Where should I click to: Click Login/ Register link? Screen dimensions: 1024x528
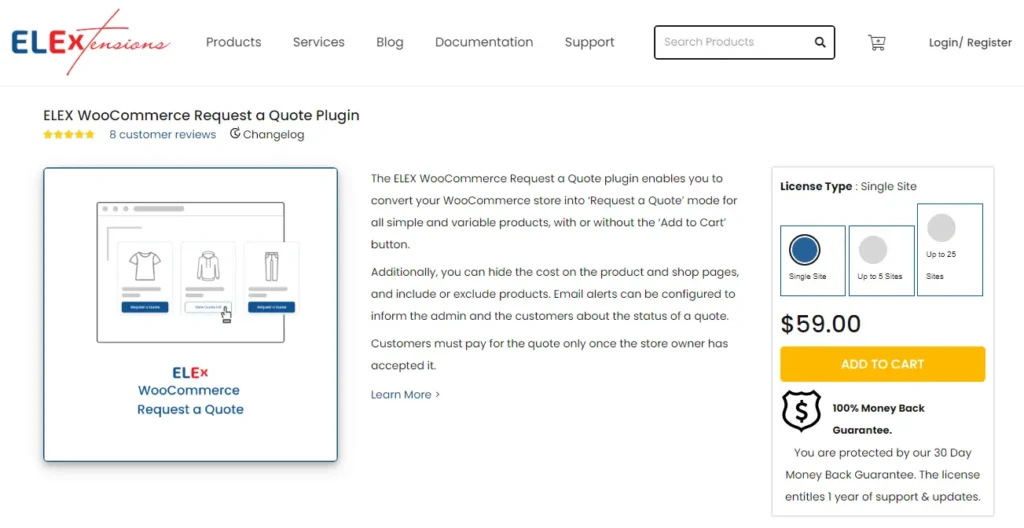[x=970, y=42]
